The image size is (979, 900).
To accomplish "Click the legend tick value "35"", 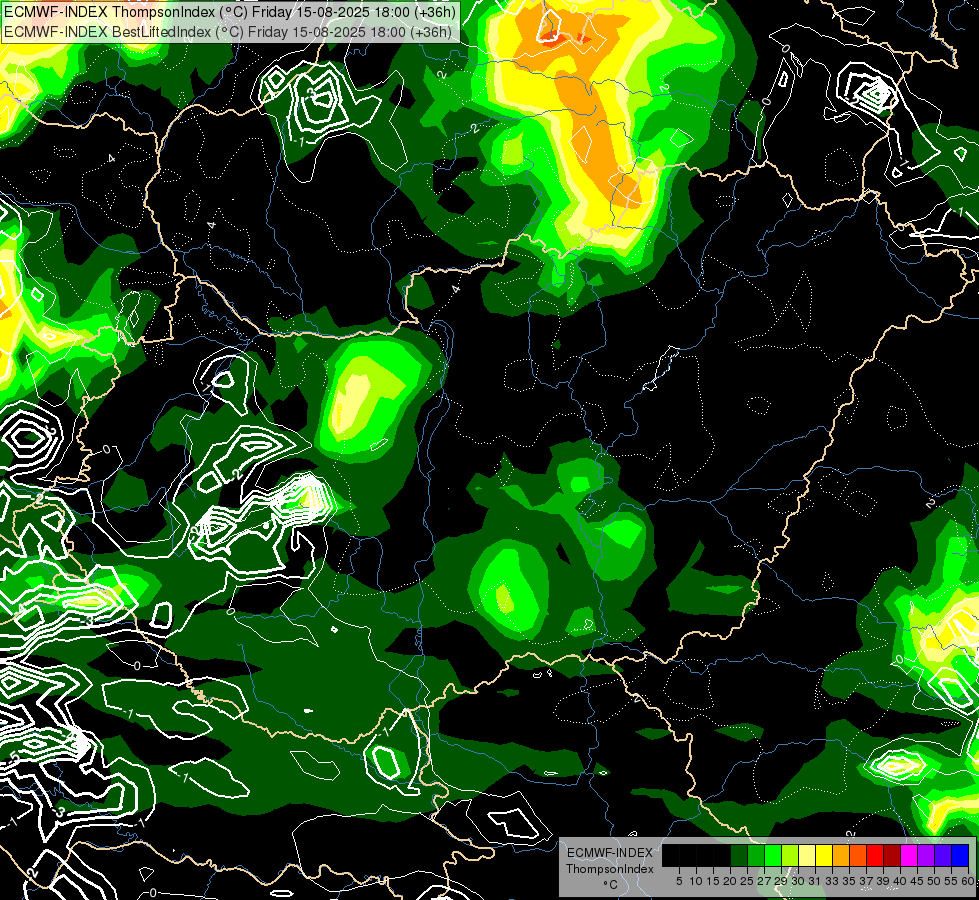I will pos(850,881).
